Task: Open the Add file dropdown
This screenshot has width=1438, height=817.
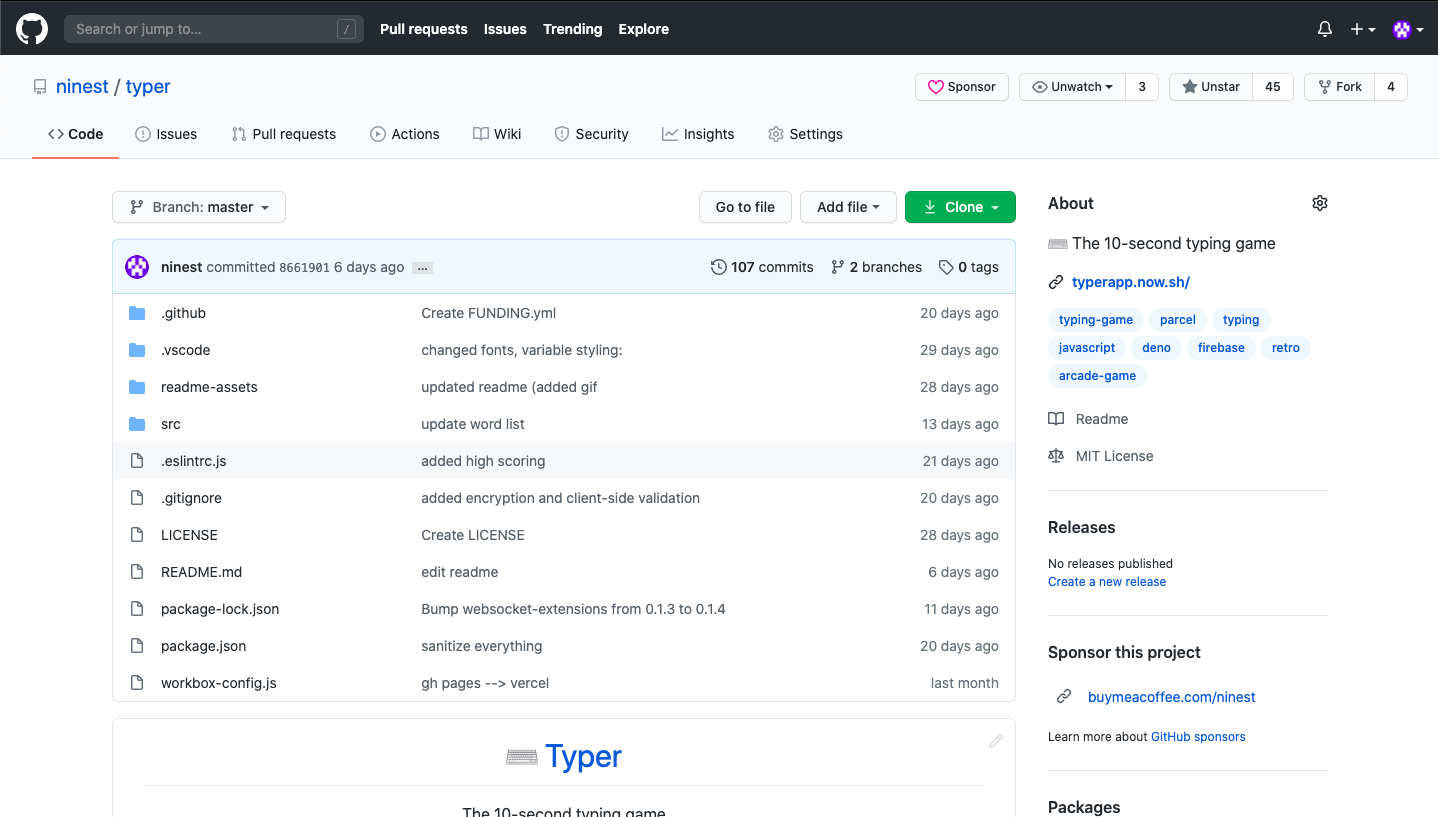Action: 848,207
